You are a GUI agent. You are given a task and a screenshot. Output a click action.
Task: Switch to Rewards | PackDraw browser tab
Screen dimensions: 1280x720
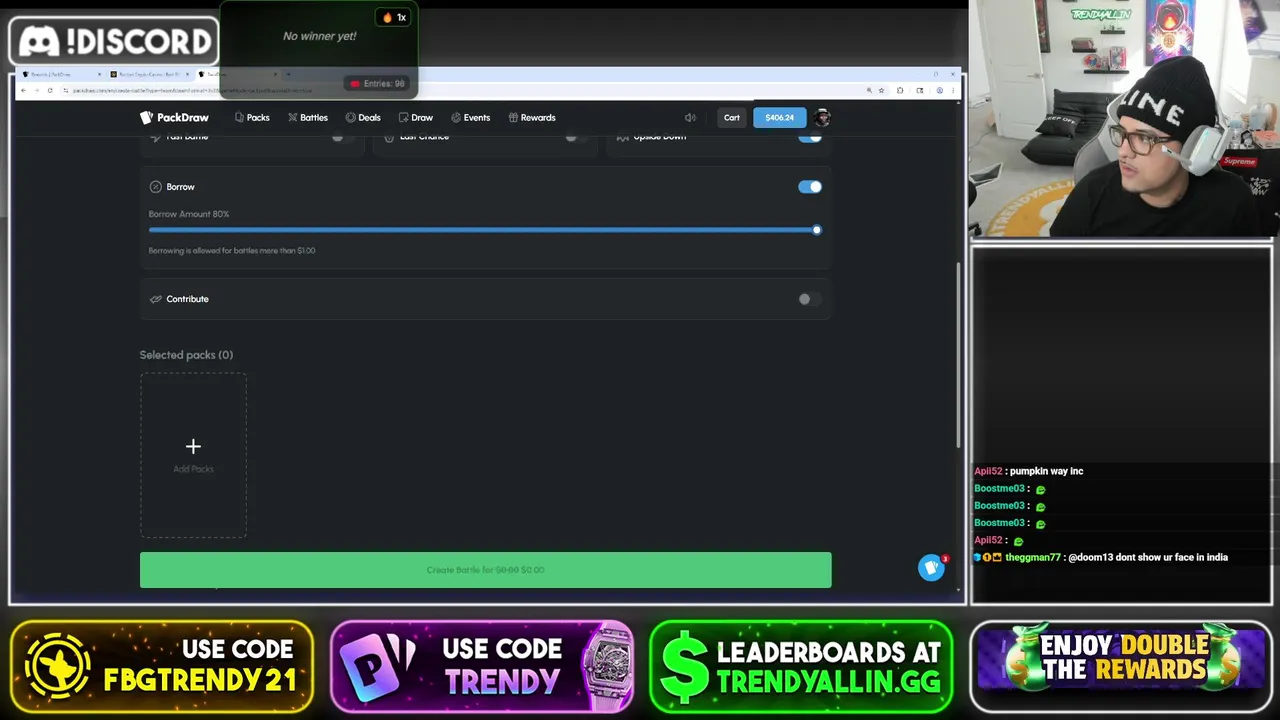click(60, 74)
